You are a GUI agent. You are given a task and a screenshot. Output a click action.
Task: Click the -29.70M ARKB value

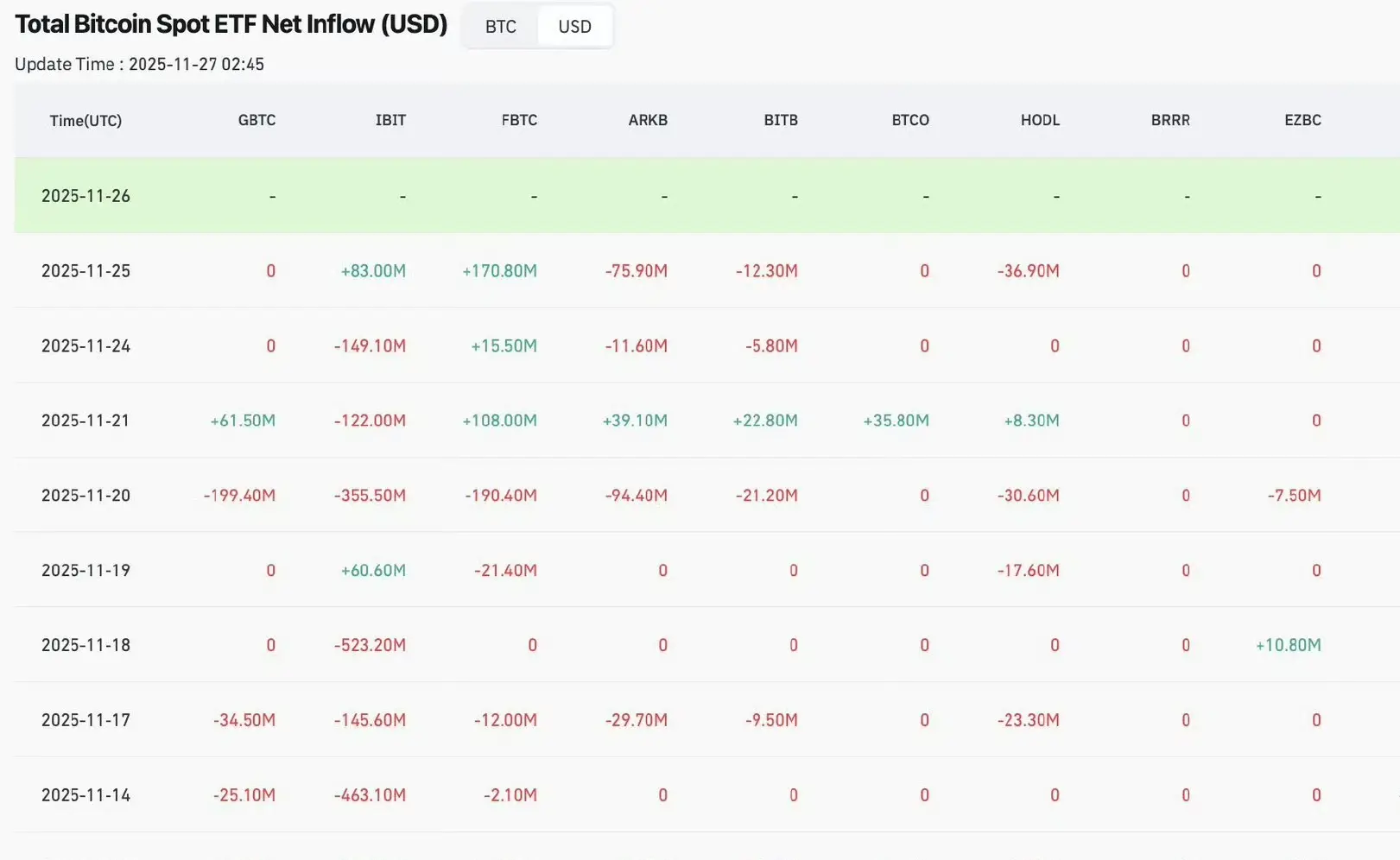click(637, 720)
